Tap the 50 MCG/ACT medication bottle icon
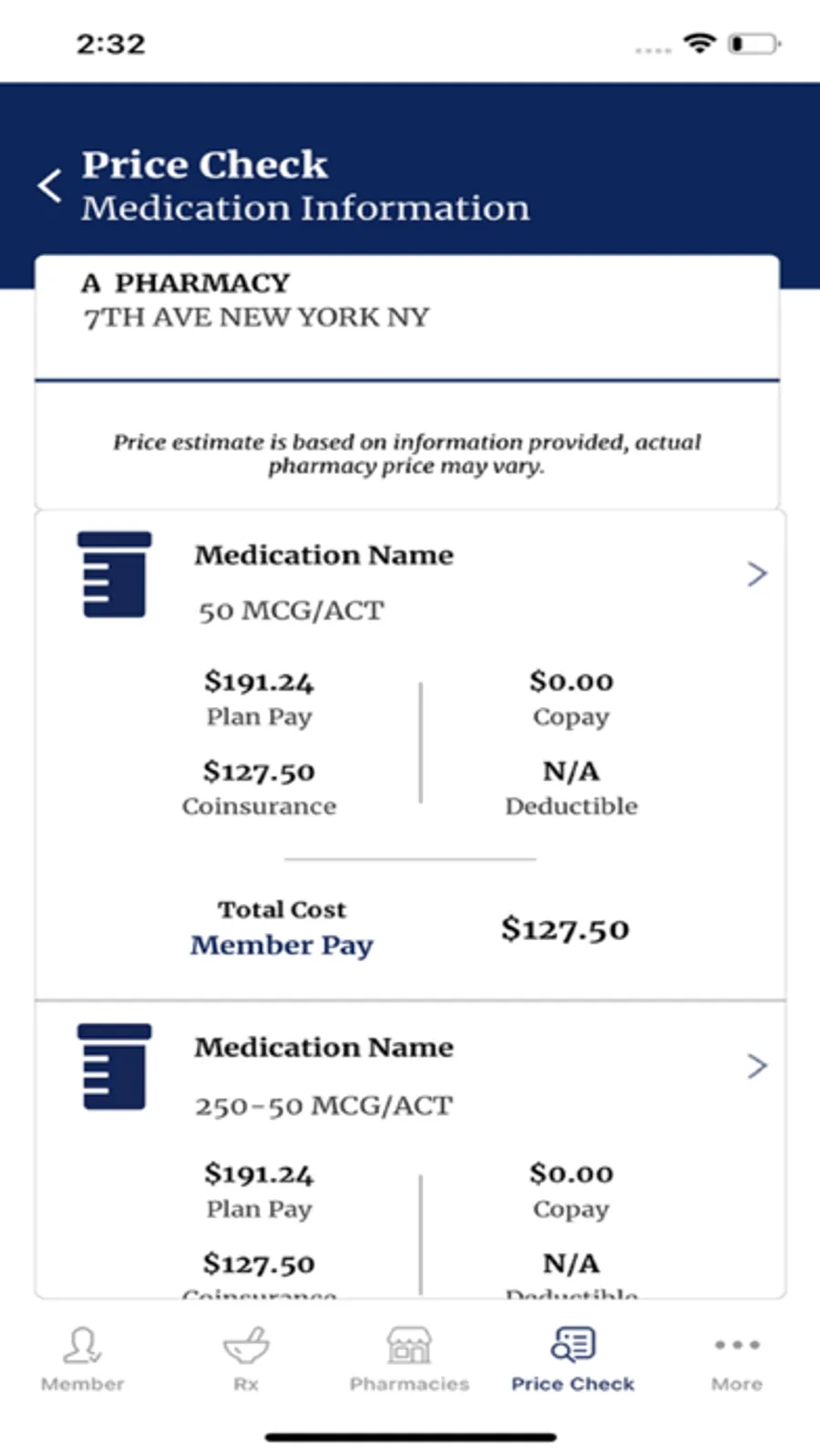This screenshot has height=1456, width=820. point(114,575)
